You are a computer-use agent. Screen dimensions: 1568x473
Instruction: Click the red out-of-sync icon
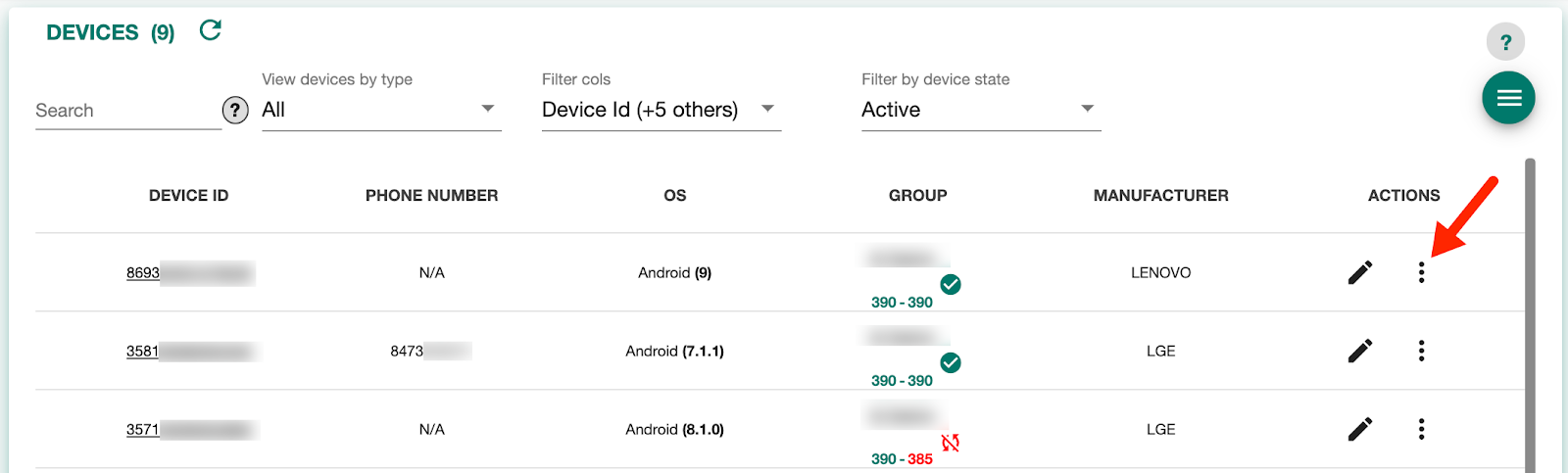click(951, 443)
